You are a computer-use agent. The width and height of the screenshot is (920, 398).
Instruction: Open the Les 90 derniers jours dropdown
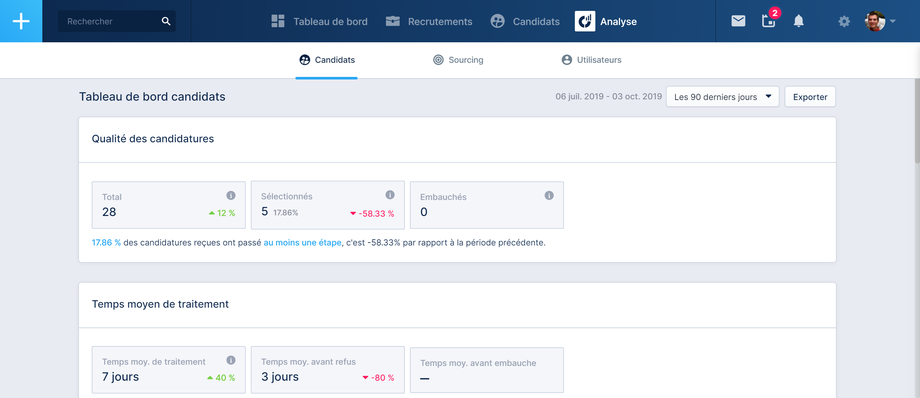coord(722,97)
